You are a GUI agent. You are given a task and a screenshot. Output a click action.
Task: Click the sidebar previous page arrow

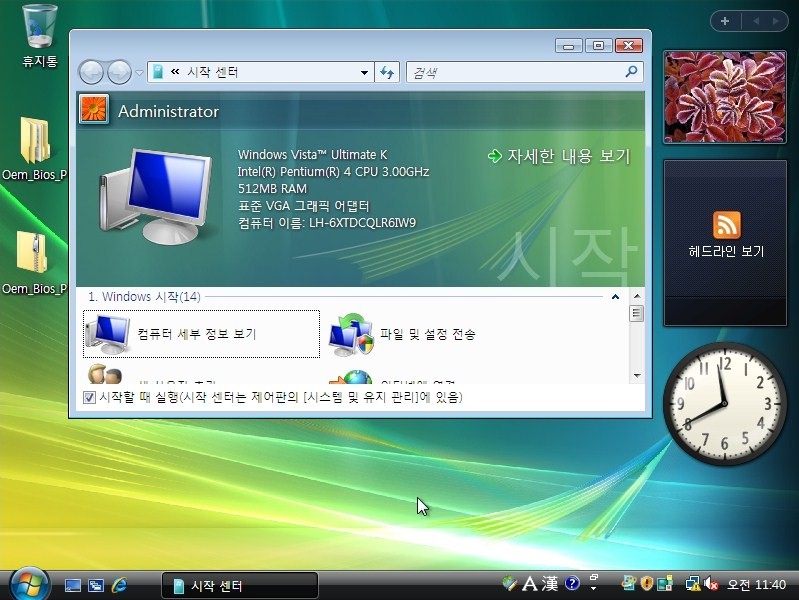[756, 21]
